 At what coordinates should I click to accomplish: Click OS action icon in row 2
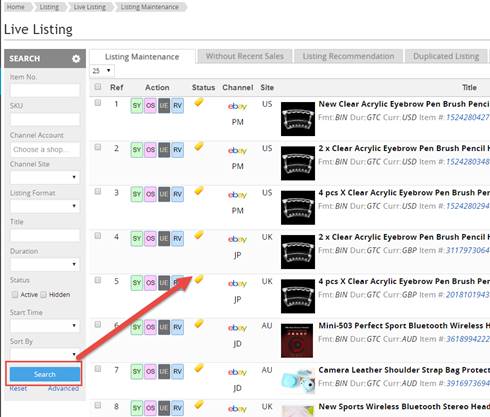point(150,150)
